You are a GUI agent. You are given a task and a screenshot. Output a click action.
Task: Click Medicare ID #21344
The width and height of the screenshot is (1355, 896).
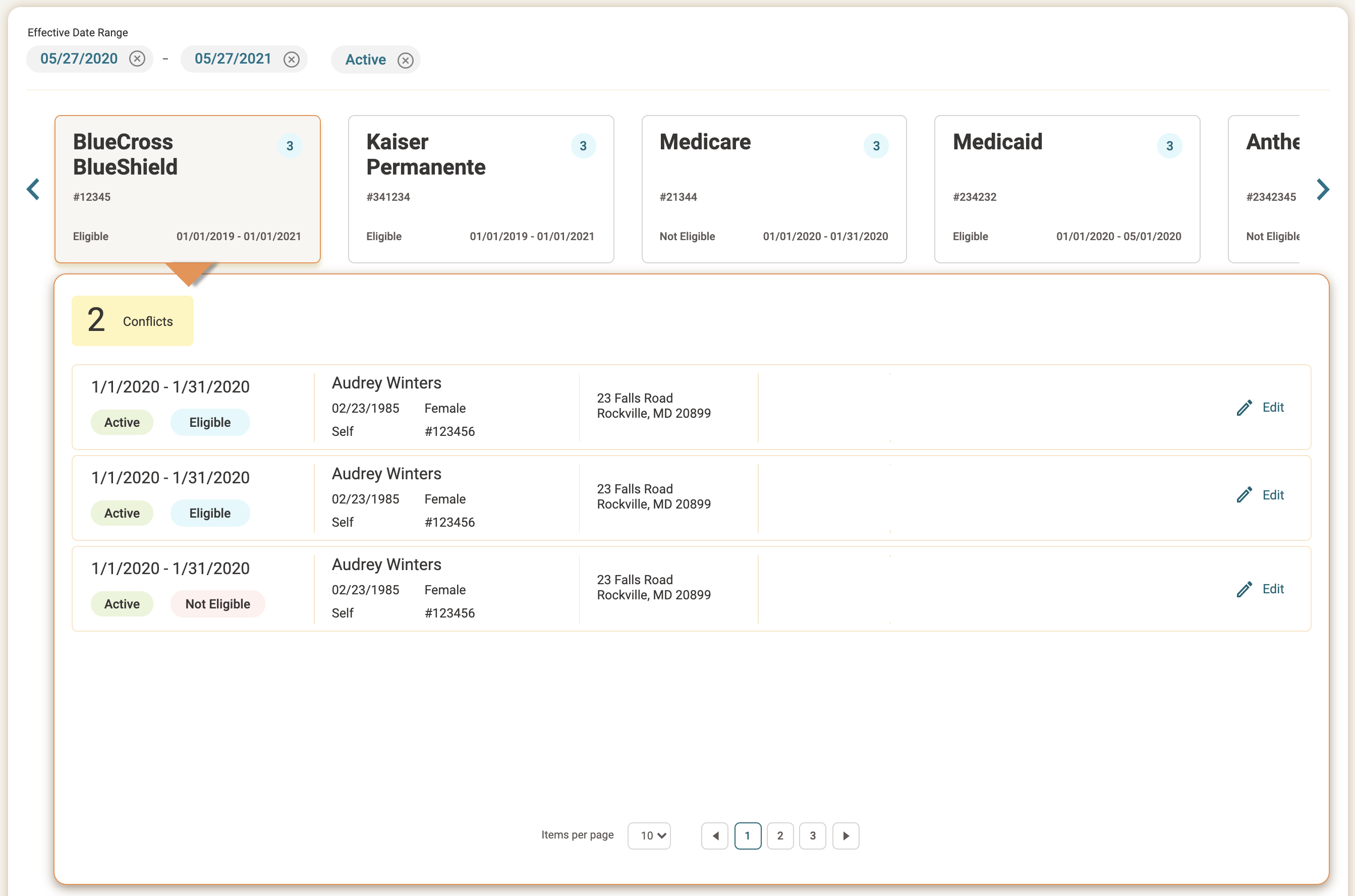678,197
